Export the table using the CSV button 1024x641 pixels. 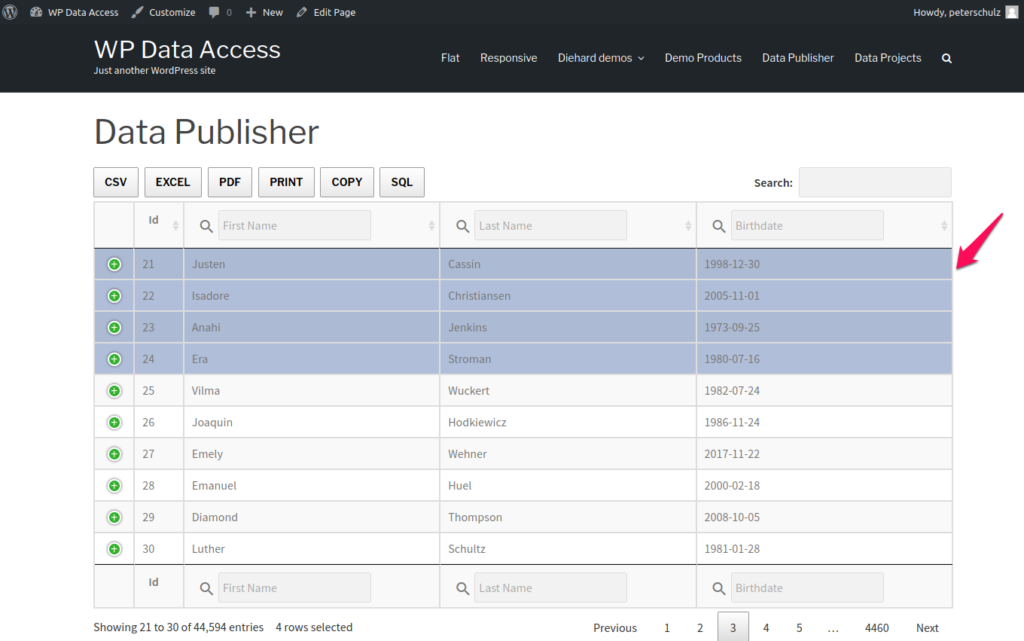click(115, 182)
